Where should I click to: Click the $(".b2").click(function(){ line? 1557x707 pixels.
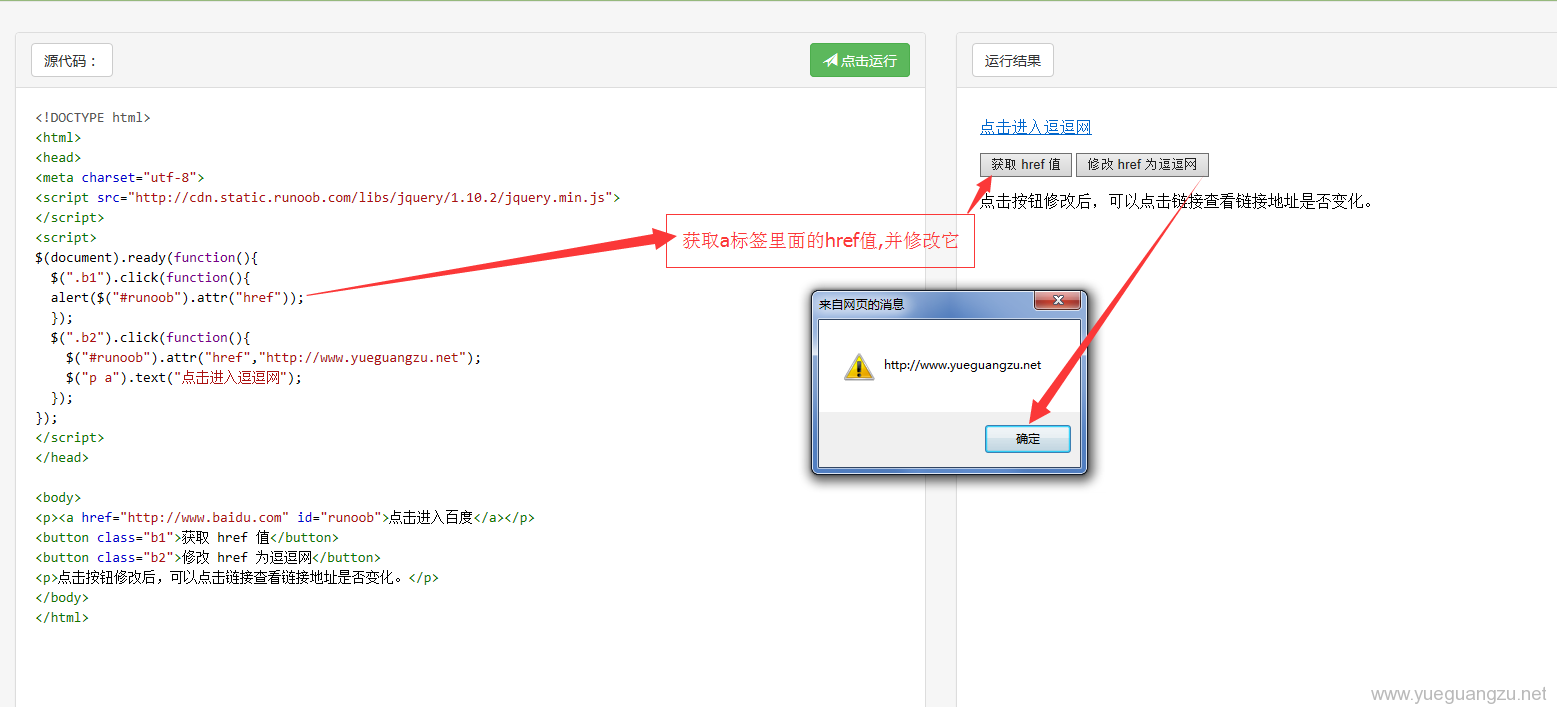pyautogui.click(x=151, y=337)
